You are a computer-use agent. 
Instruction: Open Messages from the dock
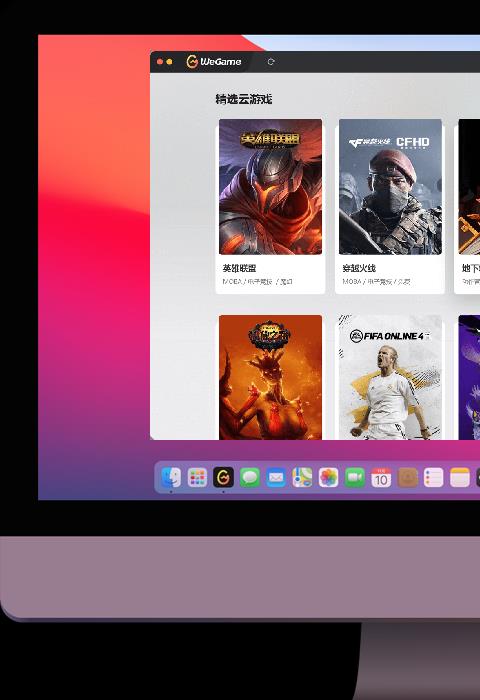click(250, 477)
